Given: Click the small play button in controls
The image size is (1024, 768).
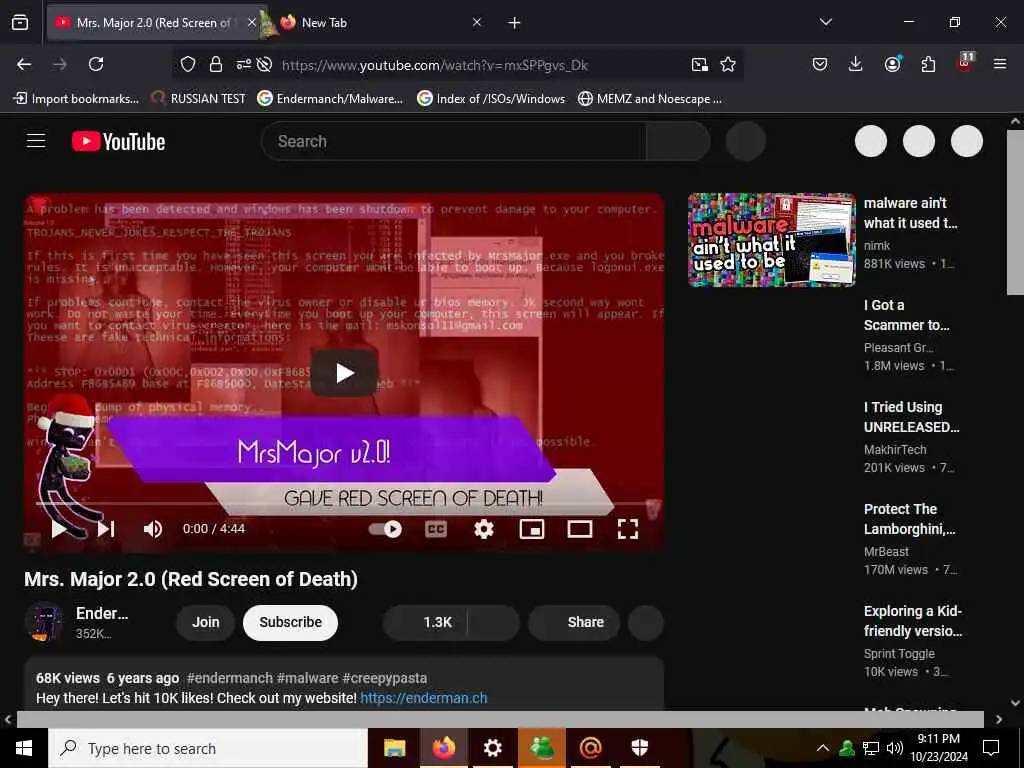Looking at the screenshot, I should (x=59, y=529).
